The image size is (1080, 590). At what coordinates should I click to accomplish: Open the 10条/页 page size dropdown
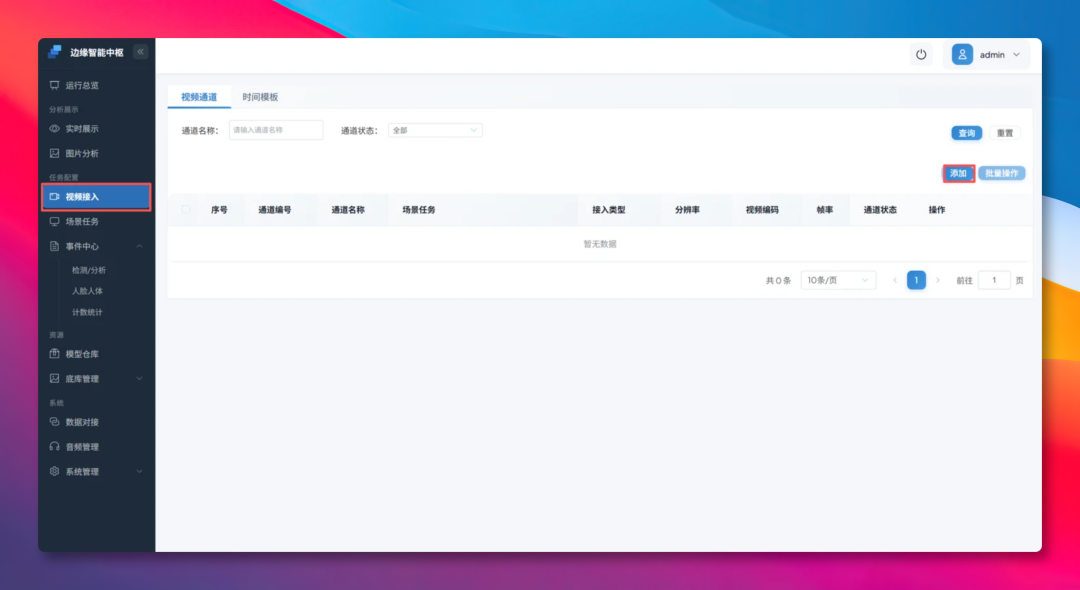tap(838, 280)
